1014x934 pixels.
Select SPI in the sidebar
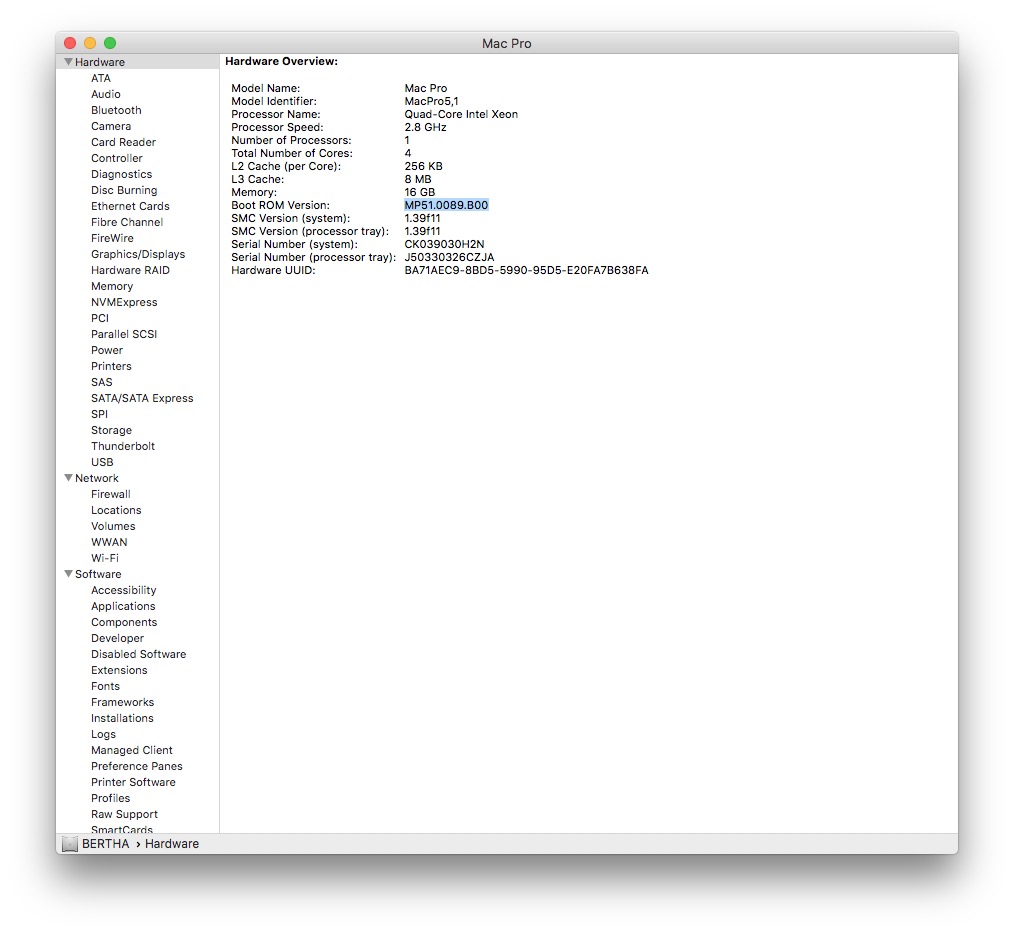(x=99, y=415)
